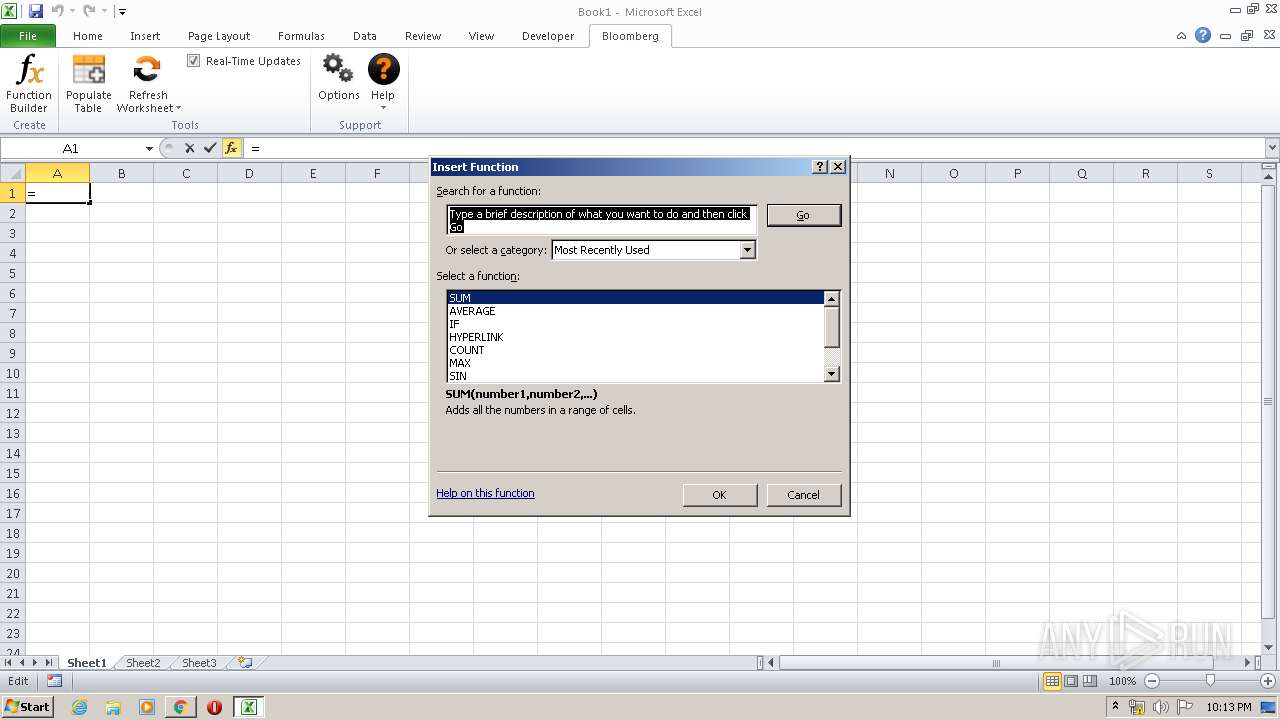Click OK in Insert Function dialog
The height and width of the screenshot is (720, 1280).
pos(719,495)
